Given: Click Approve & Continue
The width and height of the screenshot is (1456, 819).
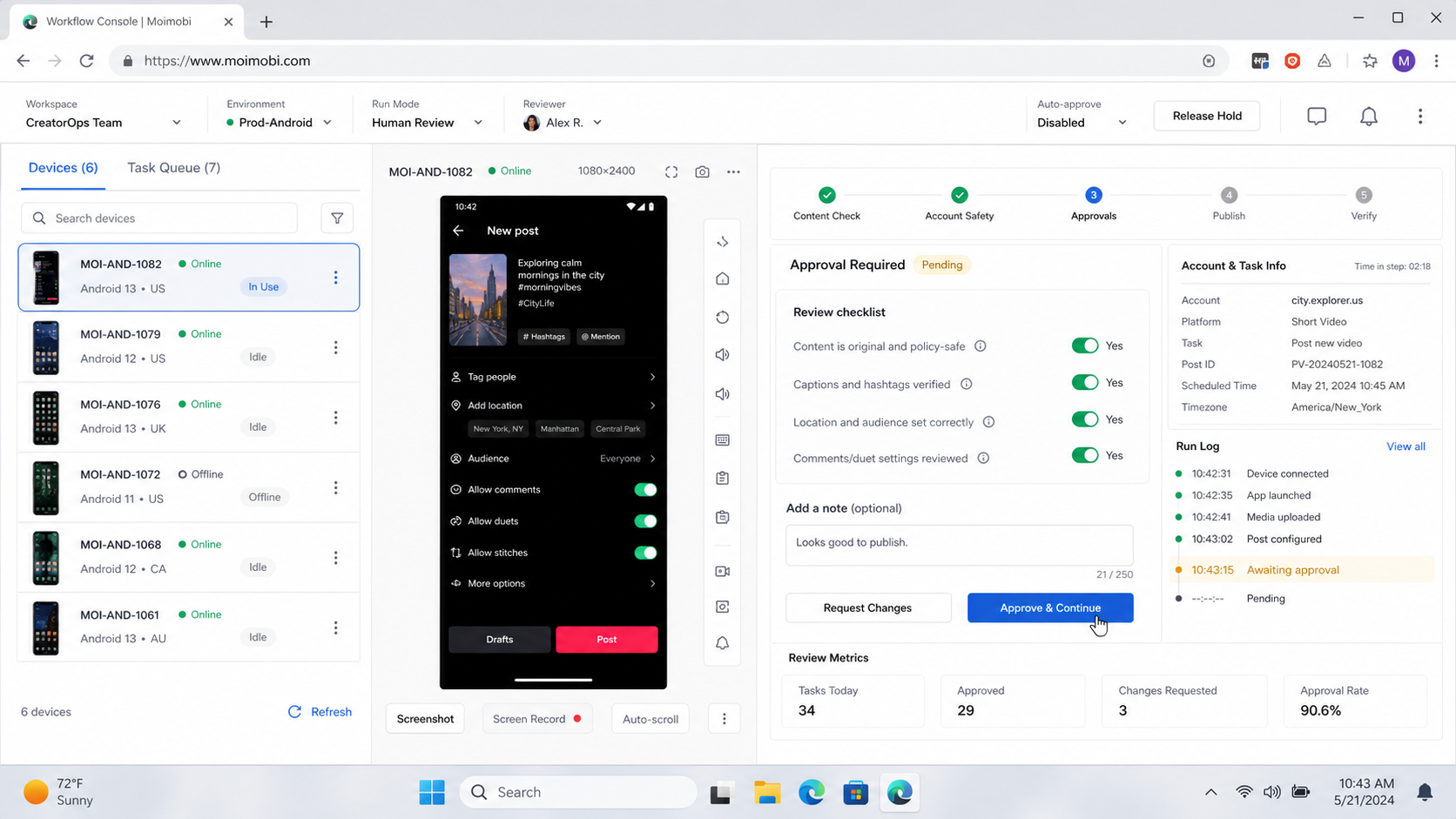Looking at the screenshot, I should click(x=1050, y=608).
